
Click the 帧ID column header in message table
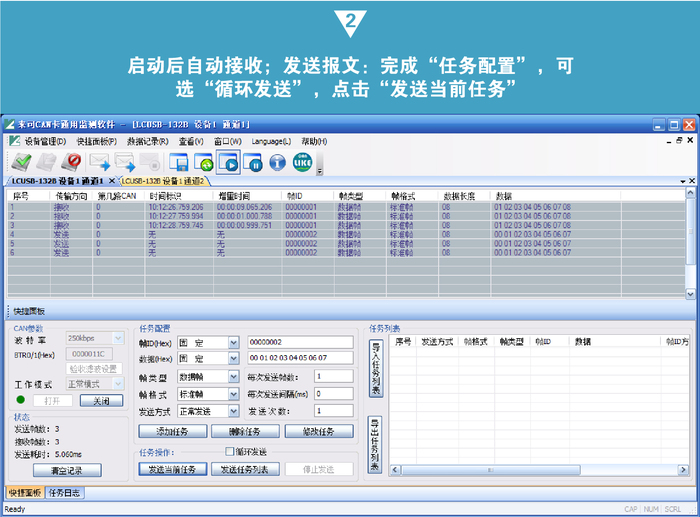308,196
